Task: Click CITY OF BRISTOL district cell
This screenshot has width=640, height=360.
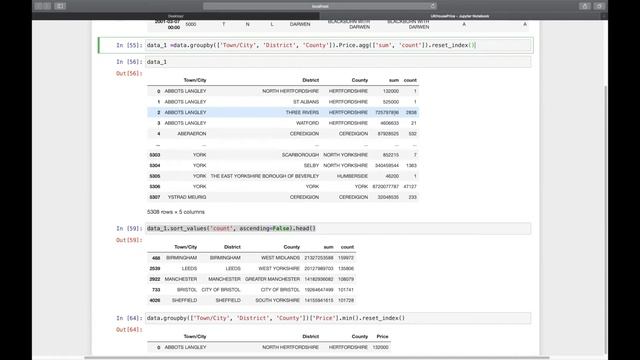Action: (x=221, y=290)
